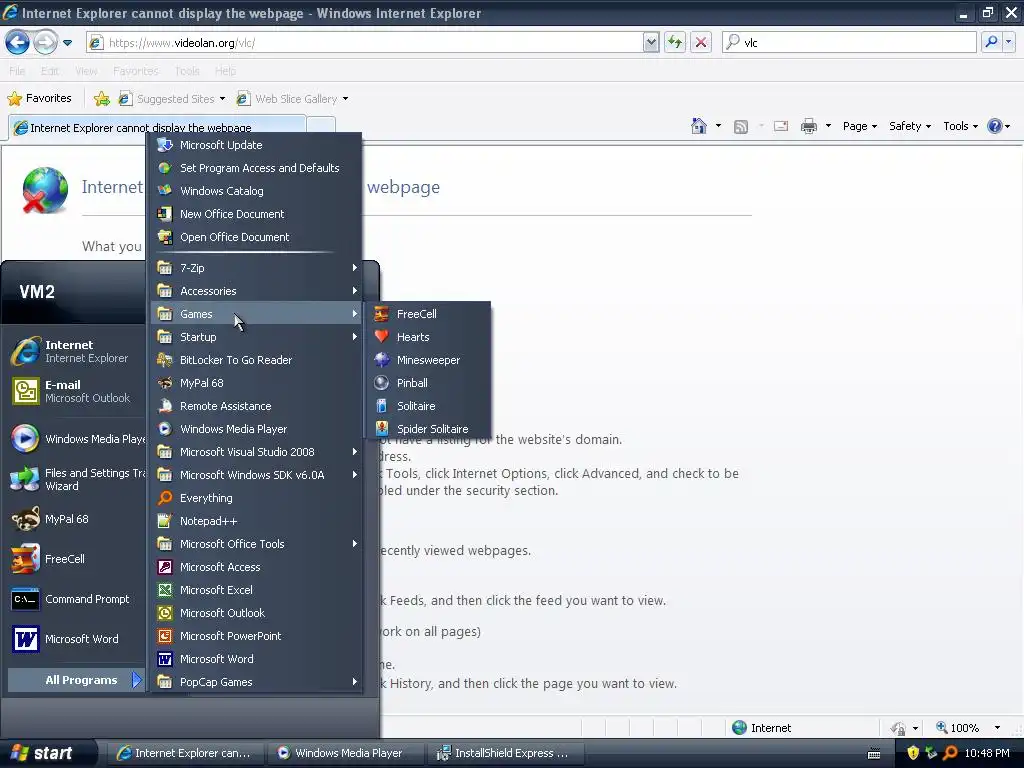Click the BitLocker To Go Reader icon
The height and width of the screenshot is (768, 1024).
coord(165,360)
